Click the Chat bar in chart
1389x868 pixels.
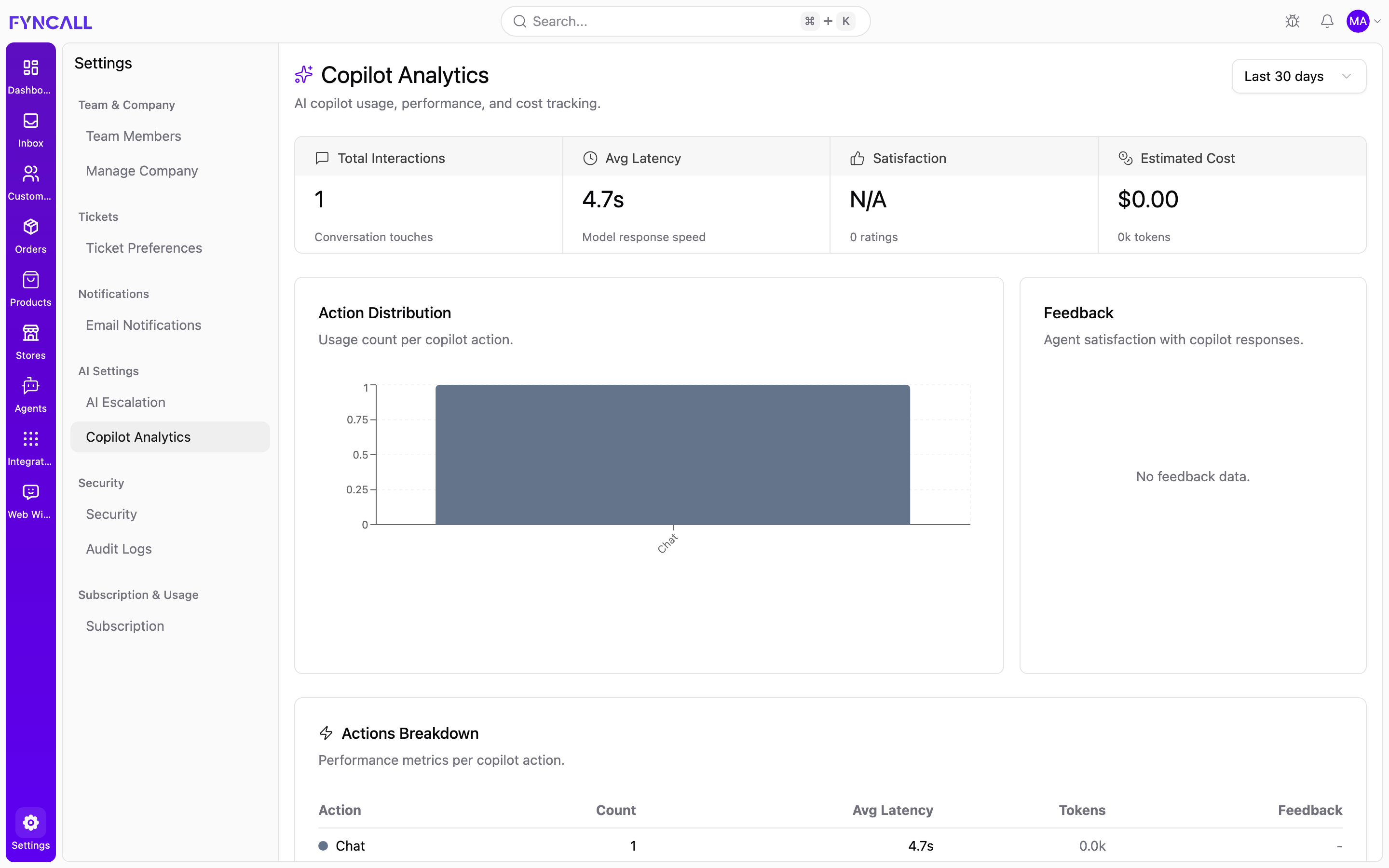[673, 455]
